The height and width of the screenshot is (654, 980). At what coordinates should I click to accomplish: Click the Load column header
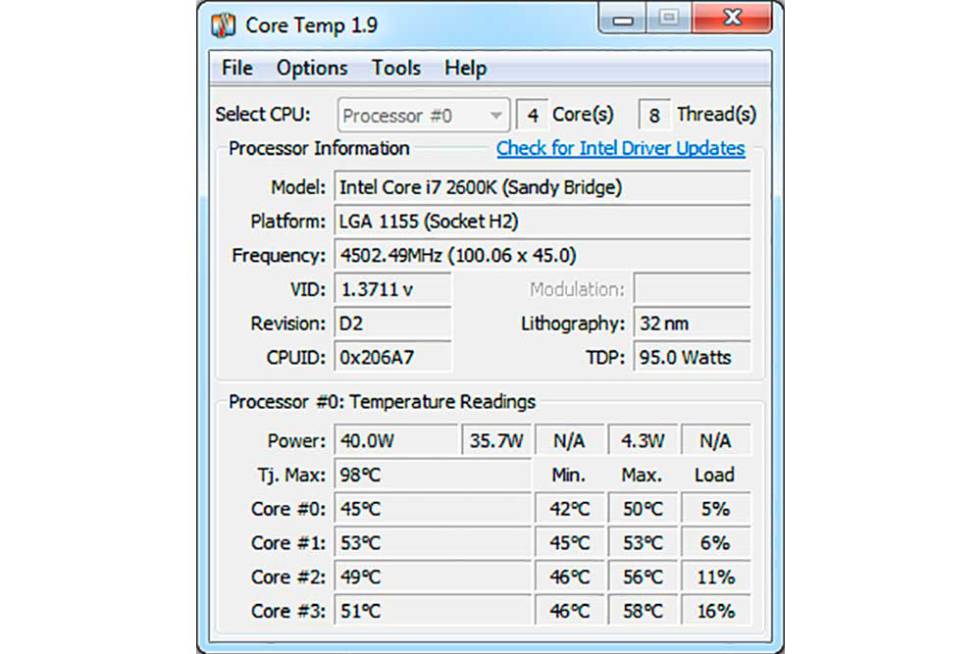tap(714, 475)
